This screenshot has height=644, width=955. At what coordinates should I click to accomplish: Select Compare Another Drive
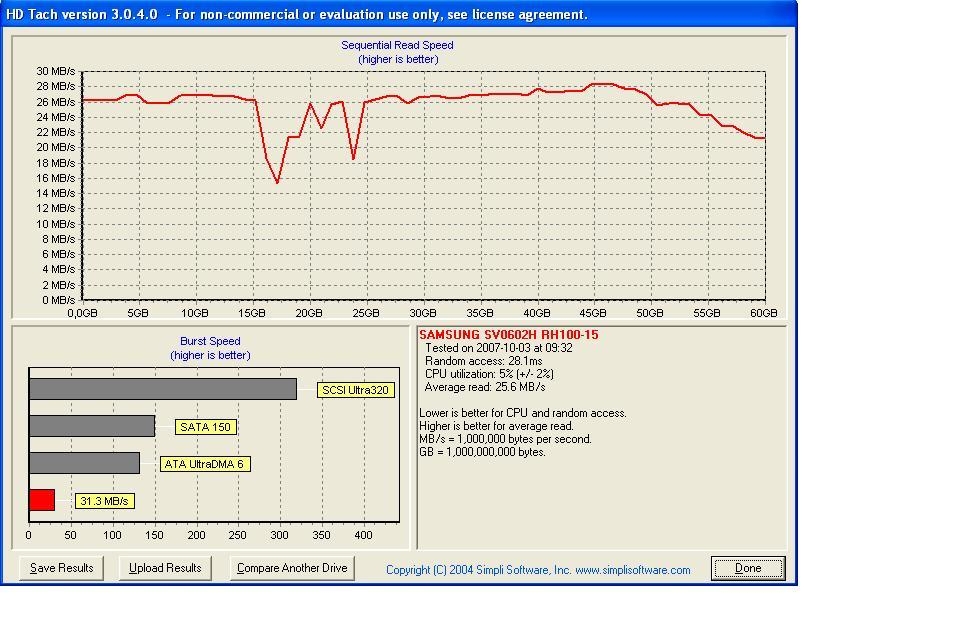pyautogui.click(x=292, y=568)
